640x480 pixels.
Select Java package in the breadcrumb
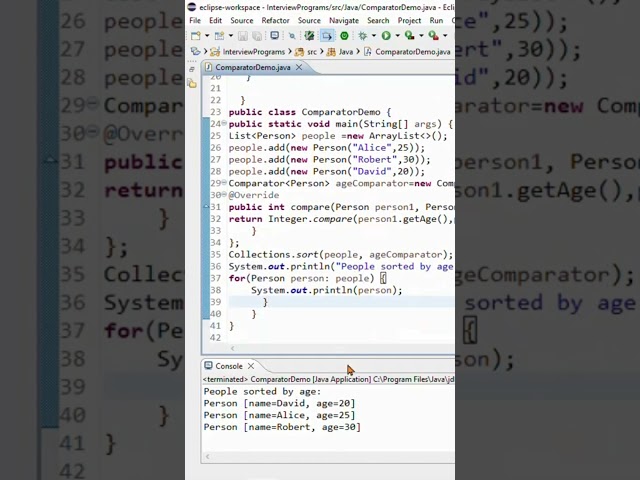[x=346, y=52]
